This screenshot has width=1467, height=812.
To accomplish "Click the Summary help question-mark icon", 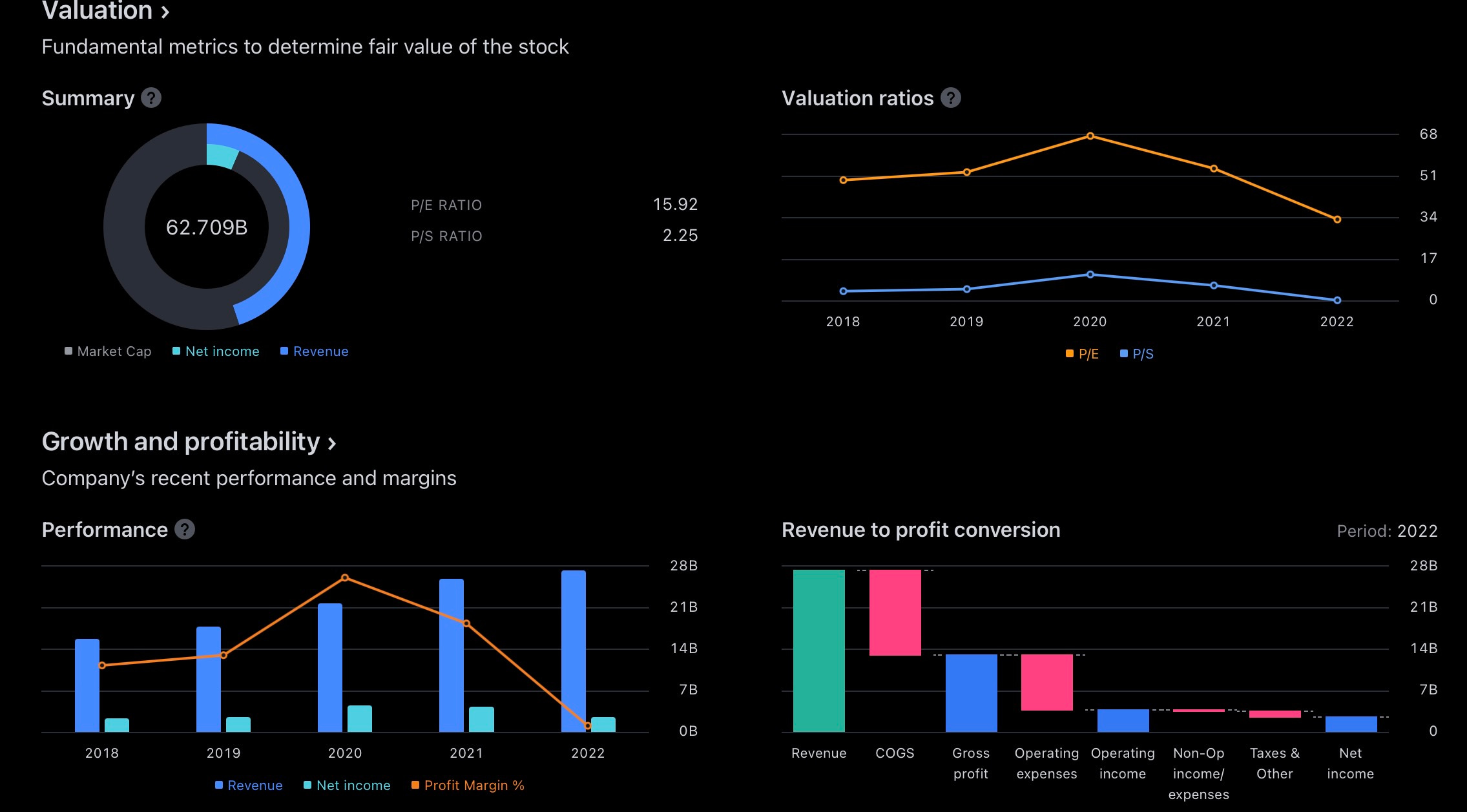I will [151, 98].
